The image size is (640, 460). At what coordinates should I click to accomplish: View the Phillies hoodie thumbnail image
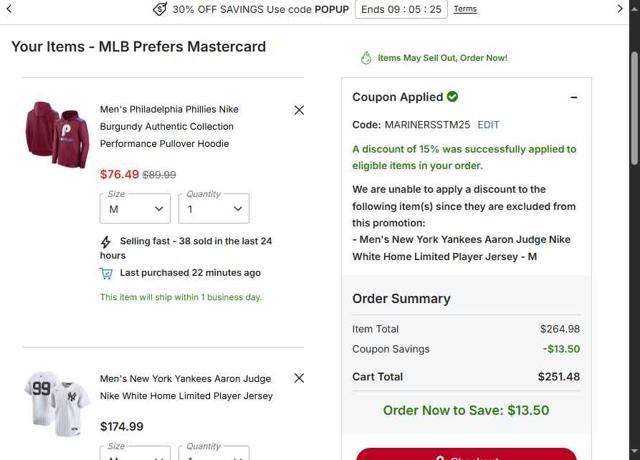tap(57, 133)
